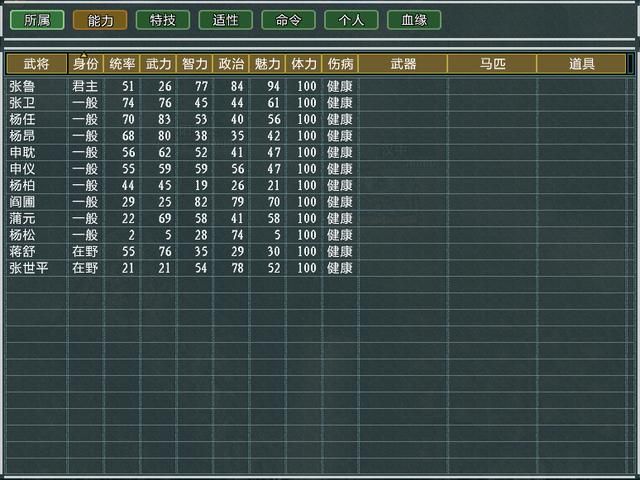Screen dimensions: 640x480
Task: Switch to the 命令 tab
Action: tap(288, 20)
